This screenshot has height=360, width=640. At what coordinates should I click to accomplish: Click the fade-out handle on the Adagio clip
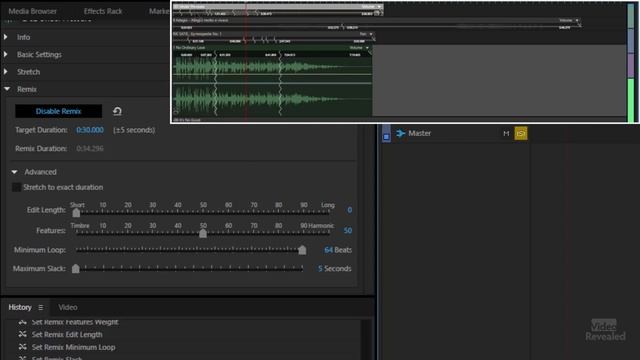click(579, 25)
